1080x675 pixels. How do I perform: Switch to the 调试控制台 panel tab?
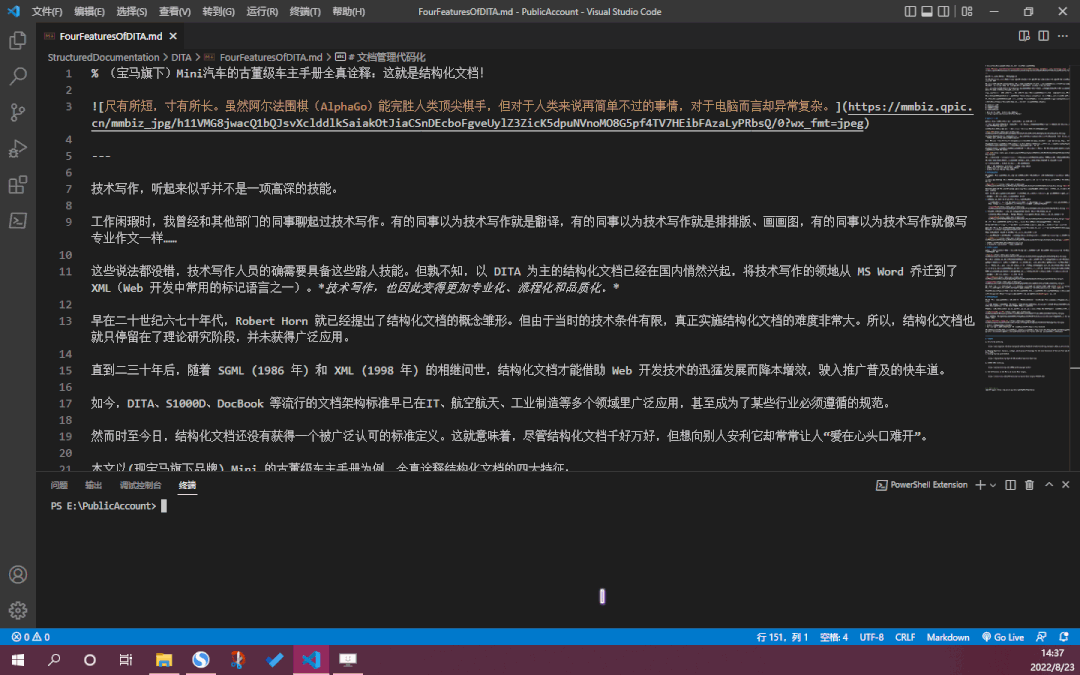tap(141, 485)
